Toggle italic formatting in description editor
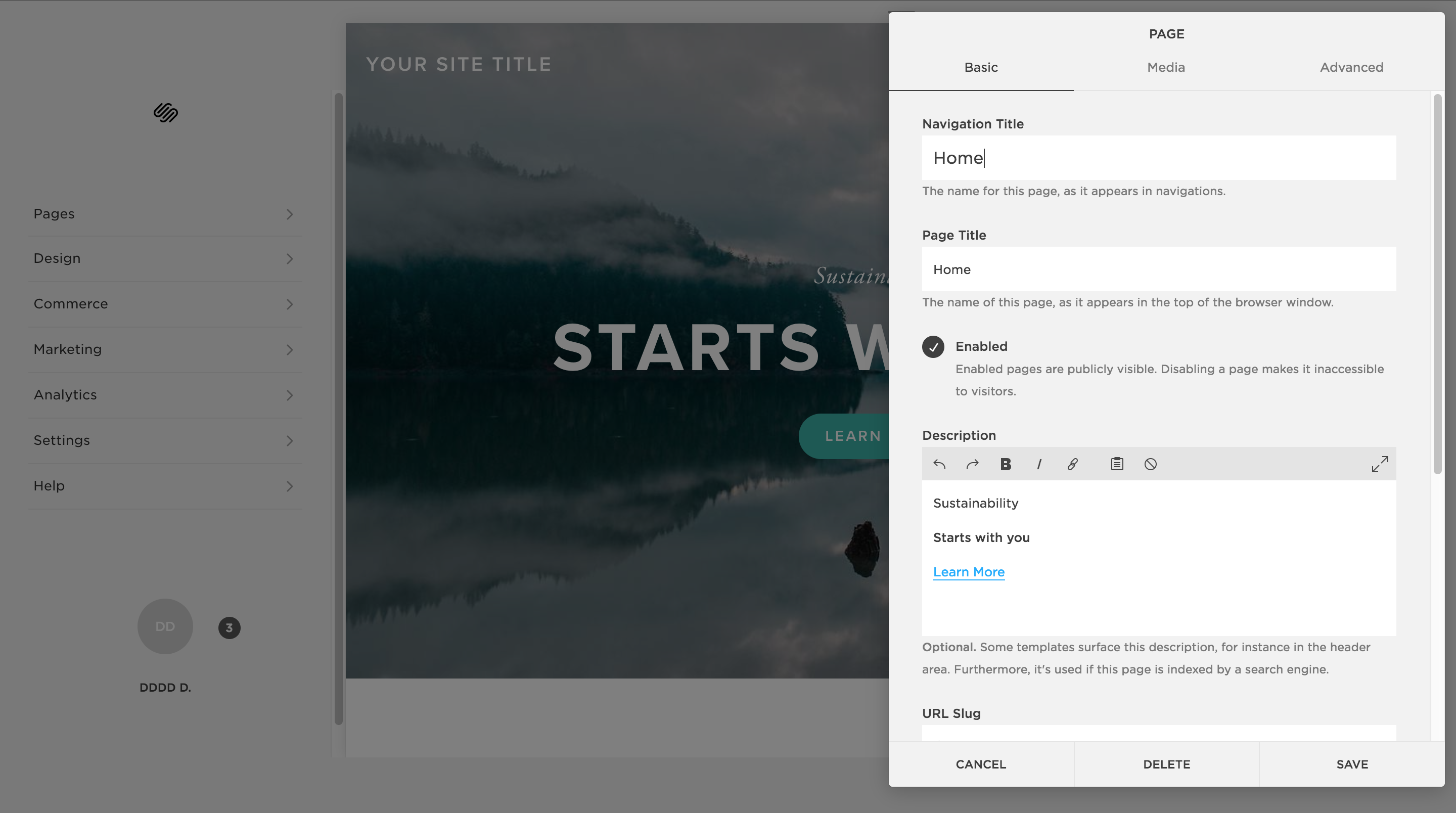The height and width of the screenshot is (813, 1456). (1039, 463)
